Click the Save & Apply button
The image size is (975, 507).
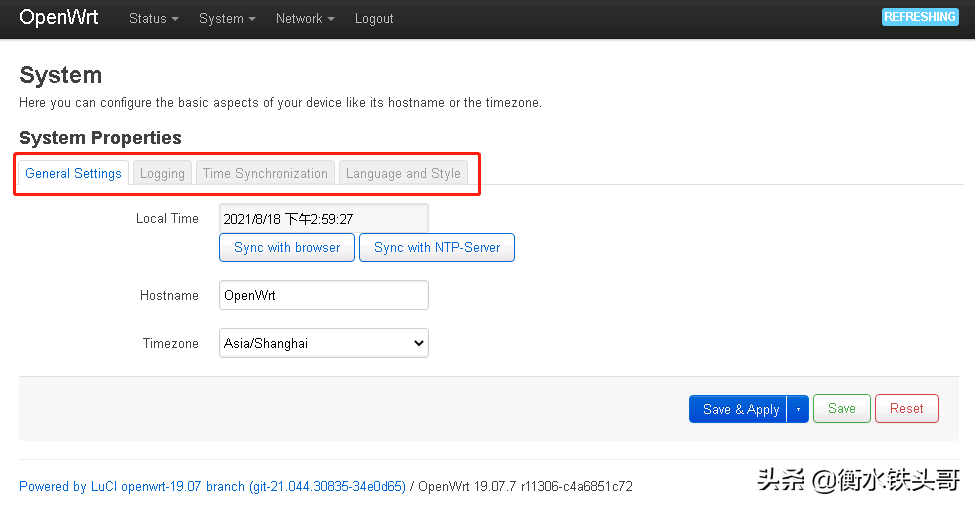(740, 409)
